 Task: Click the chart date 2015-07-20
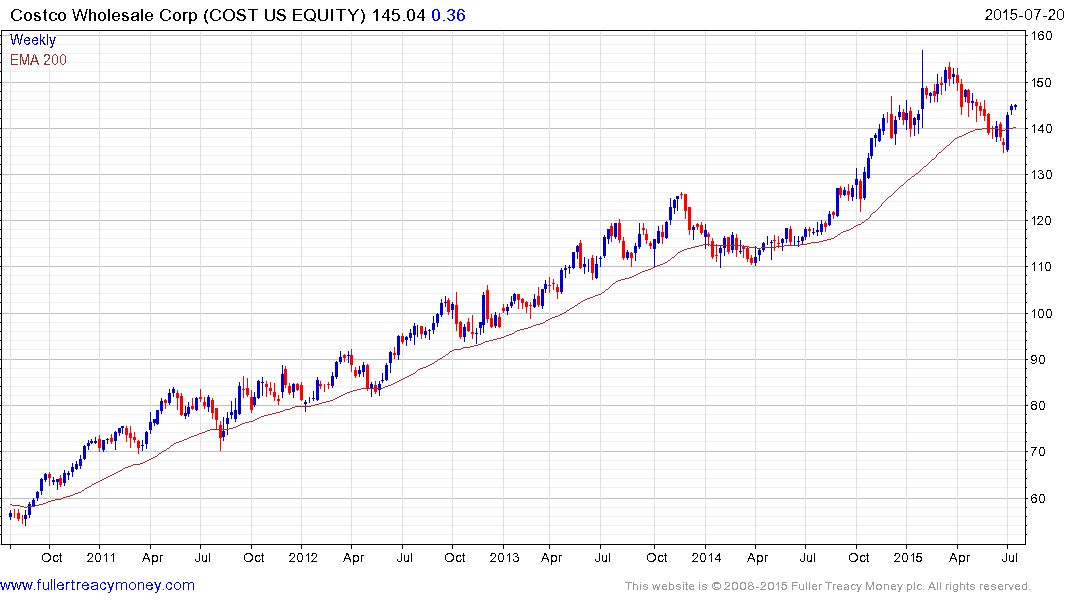coord(1024,14)
